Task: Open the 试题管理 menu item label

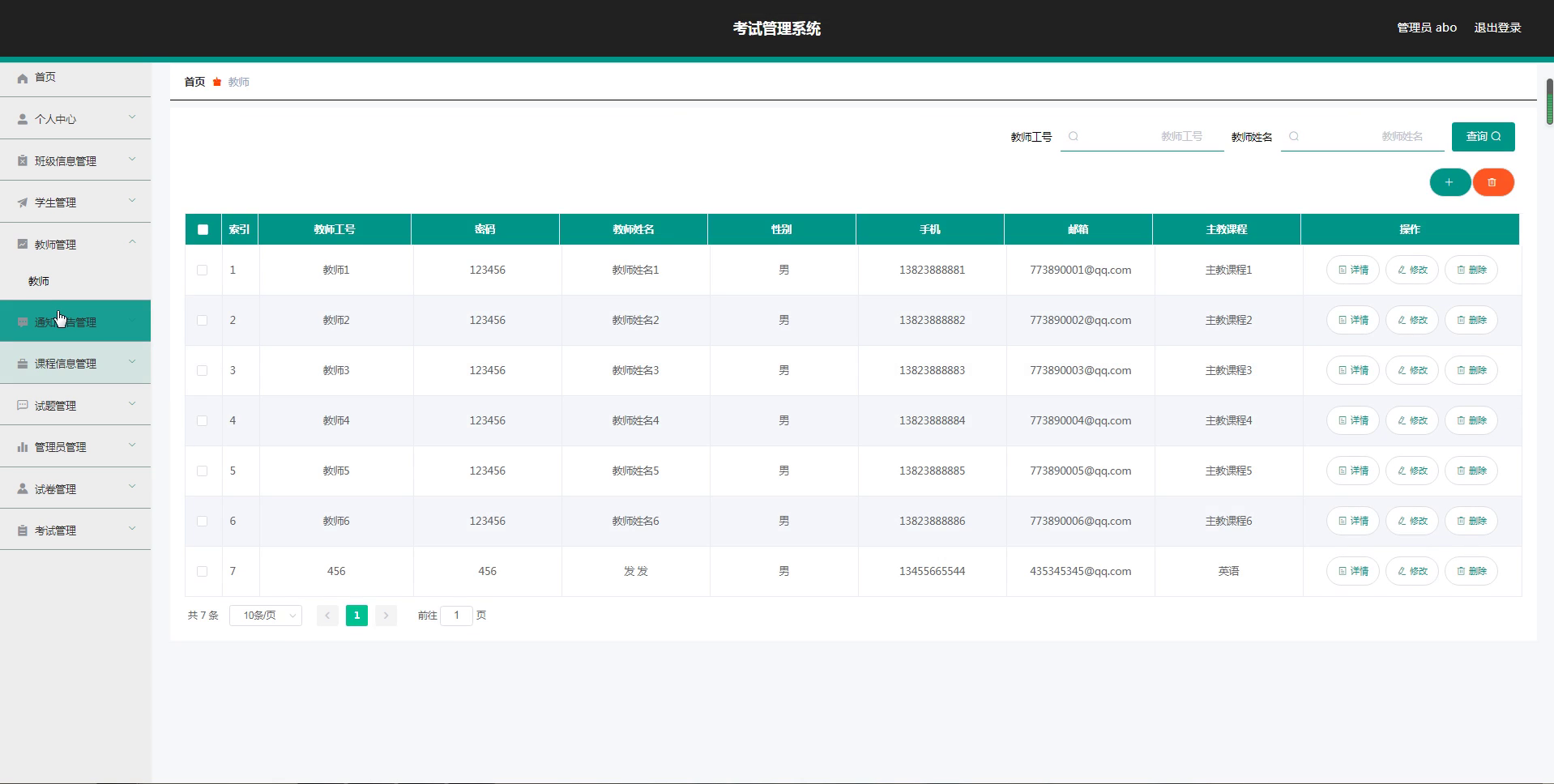Action: [55, 406]
